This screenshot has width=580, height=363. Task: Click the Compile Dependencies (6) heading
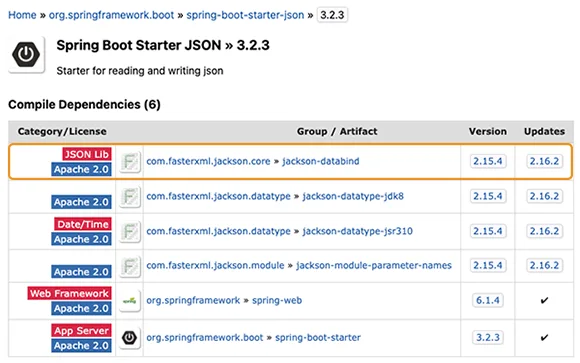(x=84, y=105)
